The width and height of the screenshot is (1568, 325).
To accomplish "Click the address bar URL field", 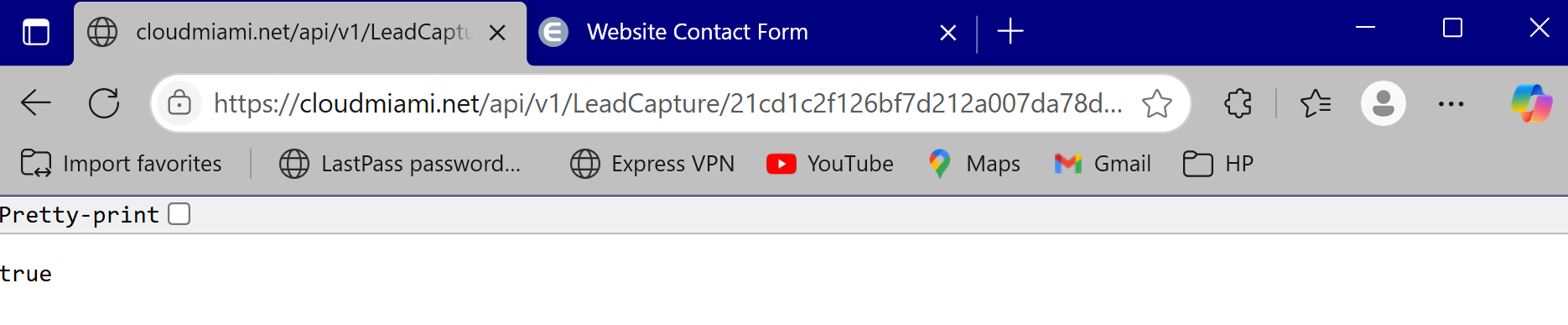I will [667, 103].
